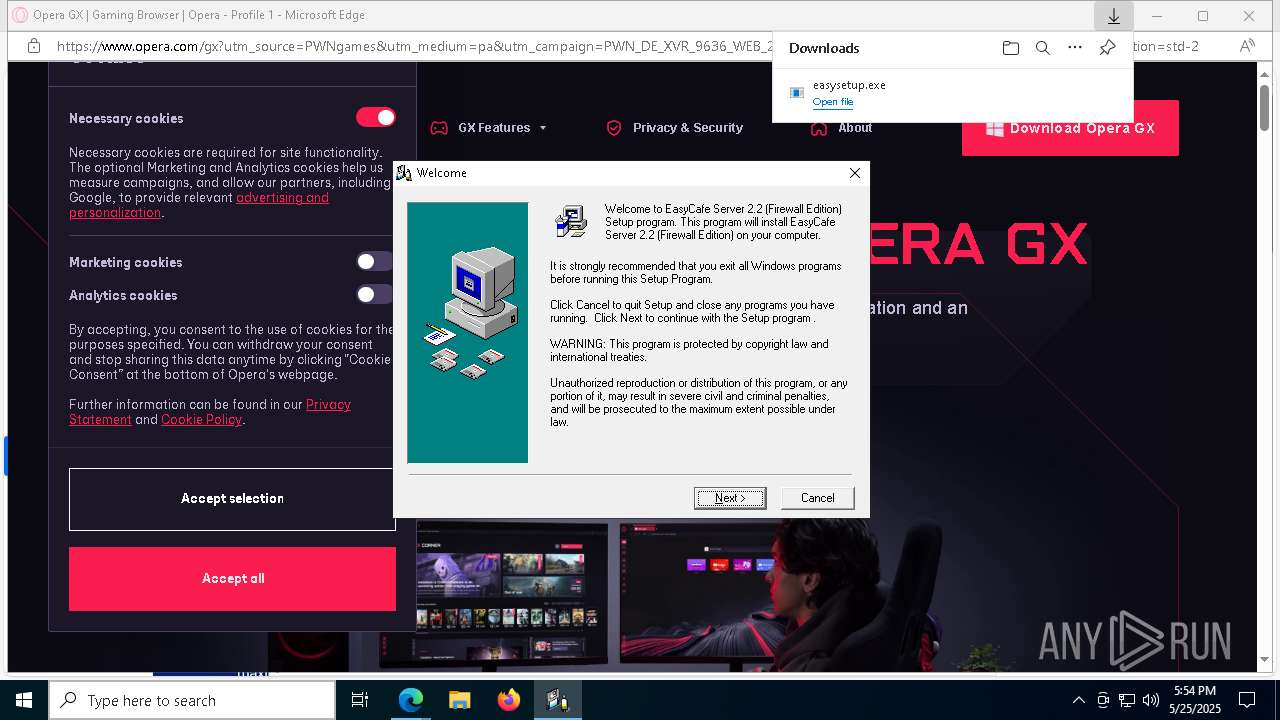Click the setup program taskbar icon
Screen dimensions: 1280x720
click(x=557, y=700)
